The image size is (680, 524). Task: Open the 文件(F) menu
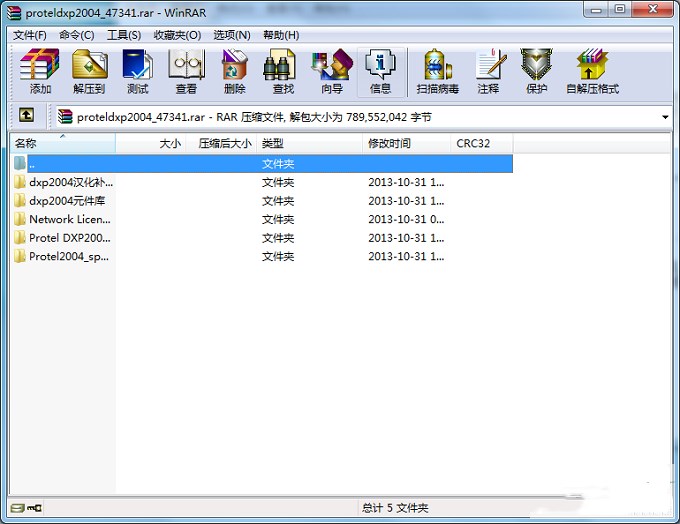point(29,35)
